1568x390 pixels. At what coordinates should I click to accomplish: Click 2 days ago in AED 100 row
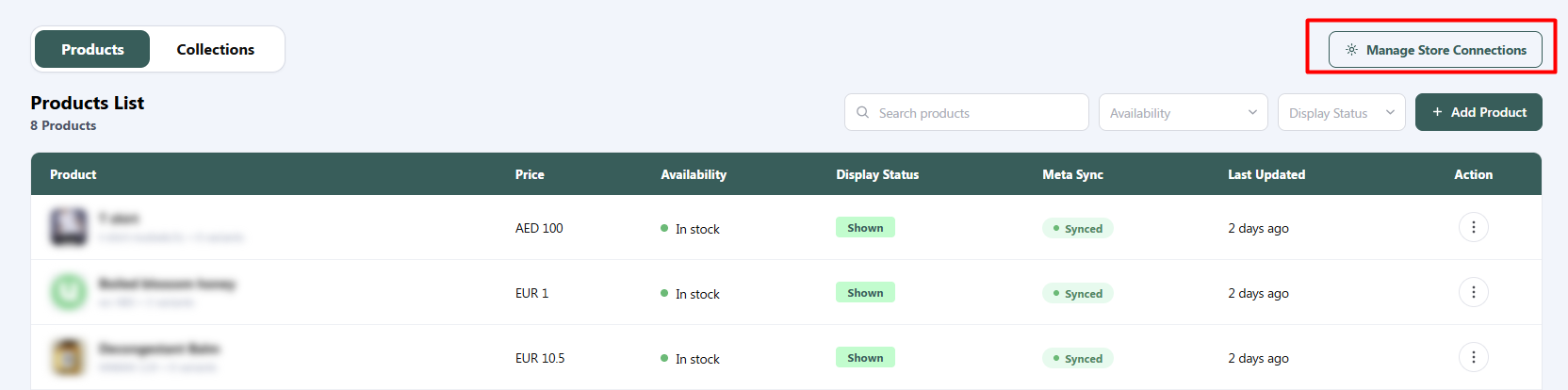click(1258, 228)
